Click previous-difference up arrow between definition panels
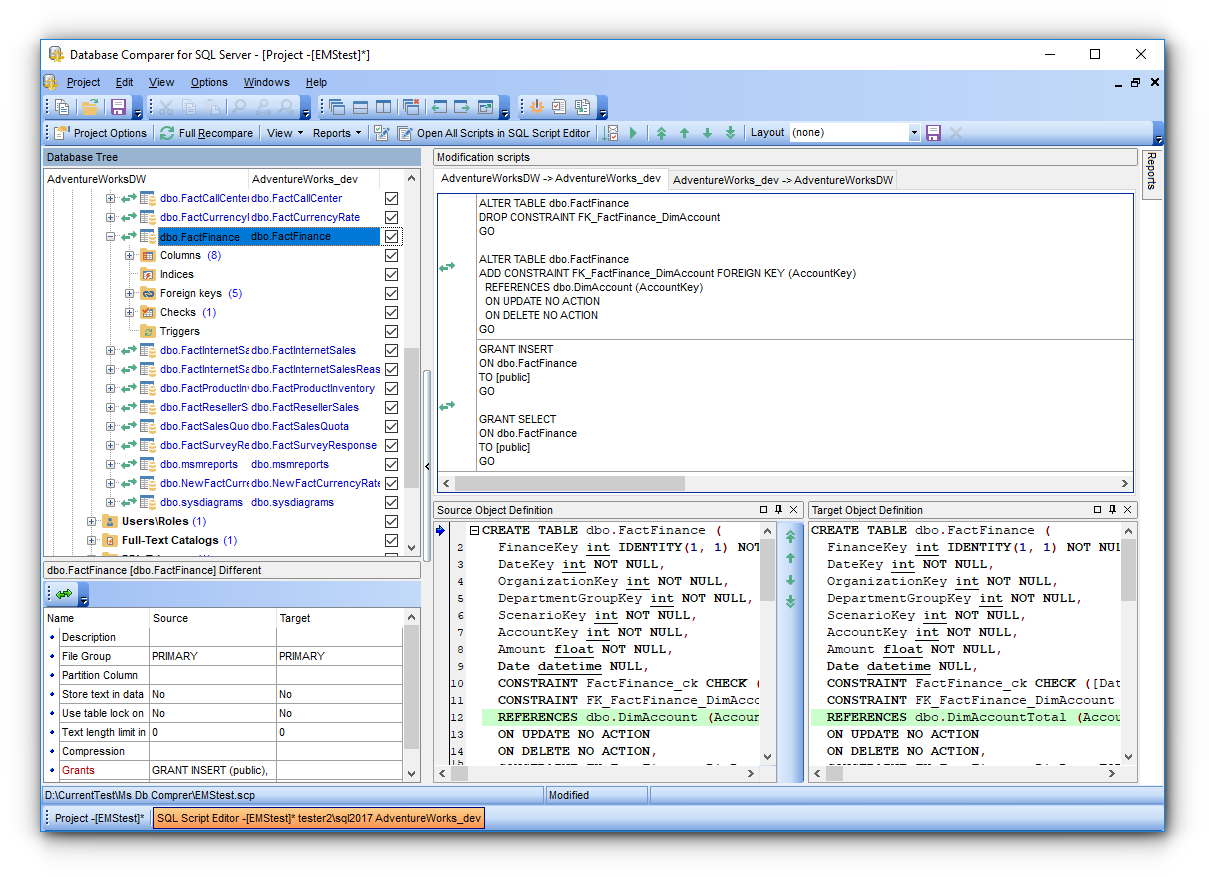This screenshot has height=877, width=1209. (x=790, y=559)
